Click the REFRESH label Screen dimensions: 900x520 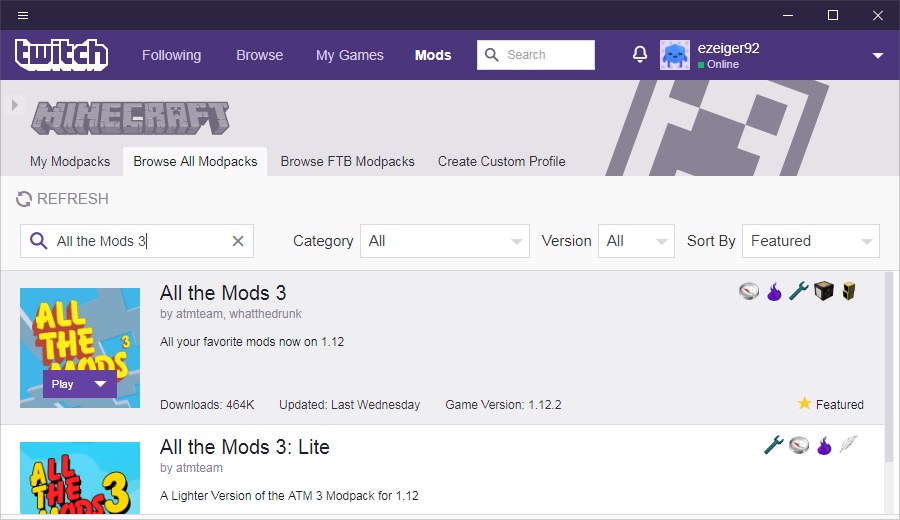click(73, 199)
